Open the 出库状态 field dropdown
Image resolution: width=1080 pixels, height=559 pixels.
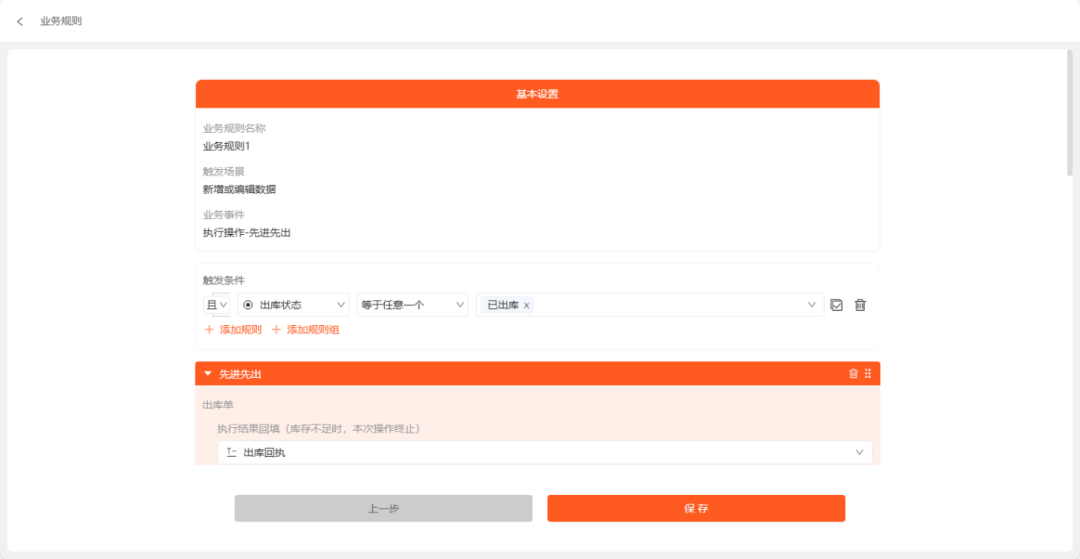(x=293, y=305)
